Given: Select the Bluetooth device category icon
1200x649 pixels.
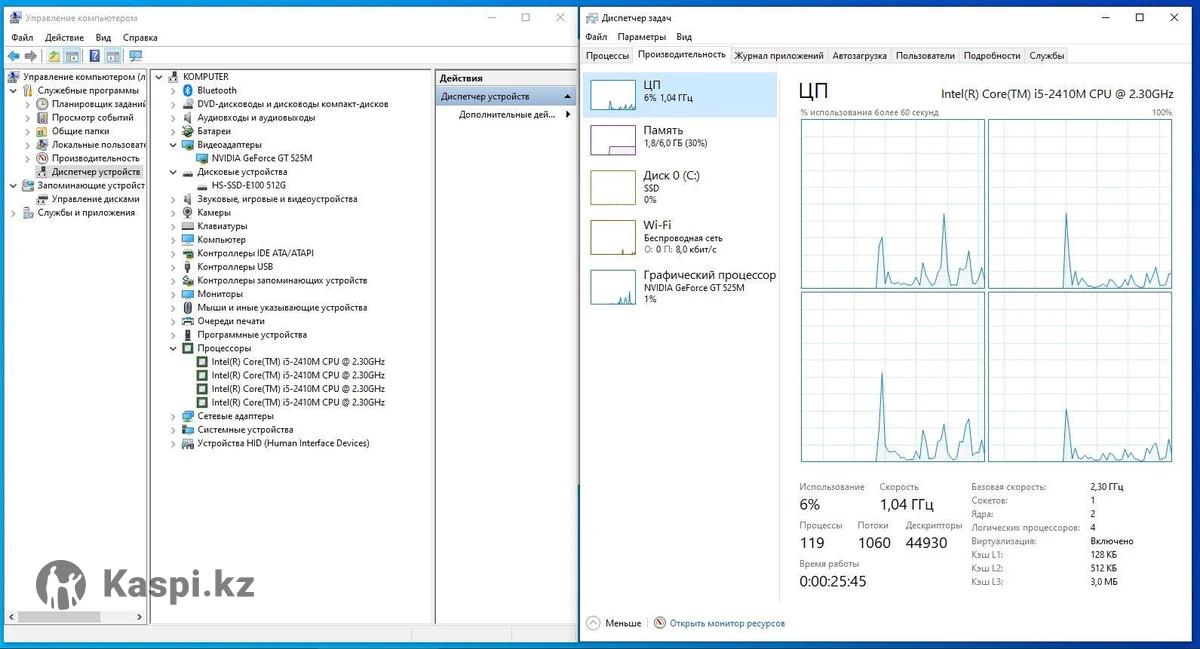Looking at the screenshot, I should point(187,91).
